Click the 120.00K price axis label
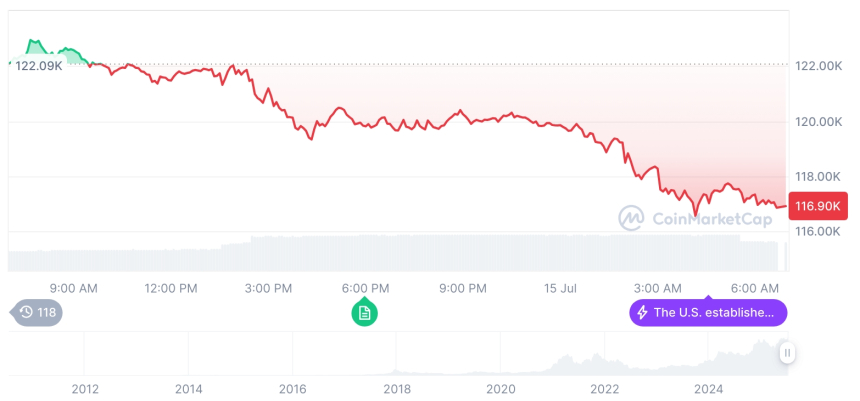The image size is (860, 401). click(x=818, y=122)
